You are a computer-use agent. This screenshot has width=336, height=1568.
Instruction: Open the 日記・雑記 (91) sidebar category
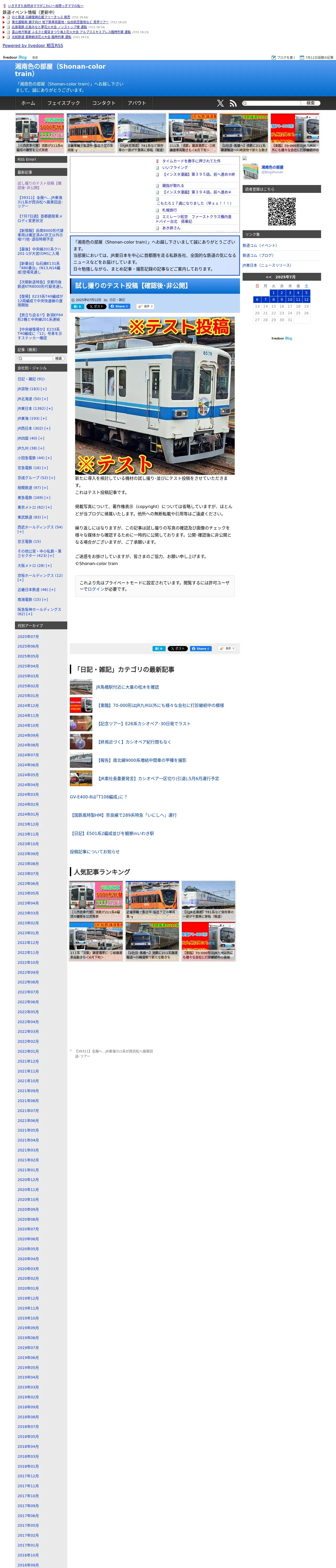tap(31, 379)
